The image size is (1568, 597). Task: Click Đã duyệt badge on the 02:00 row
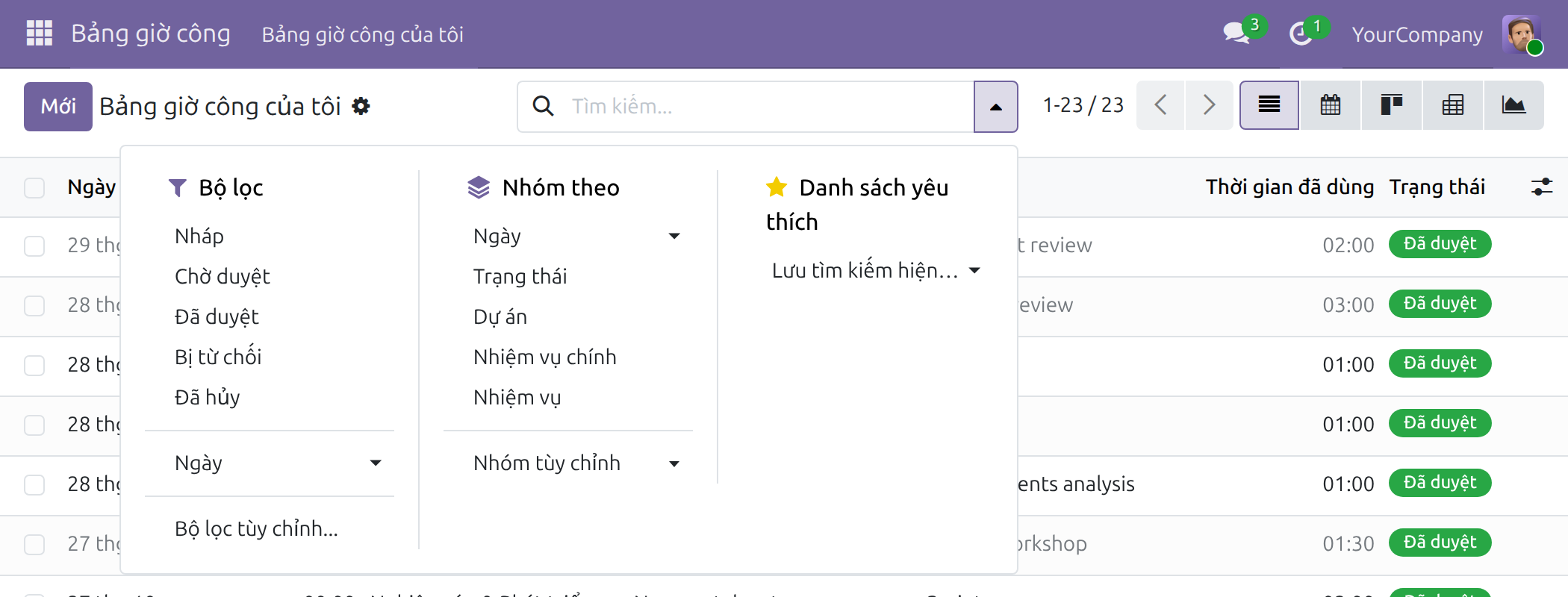point(1440,244)
